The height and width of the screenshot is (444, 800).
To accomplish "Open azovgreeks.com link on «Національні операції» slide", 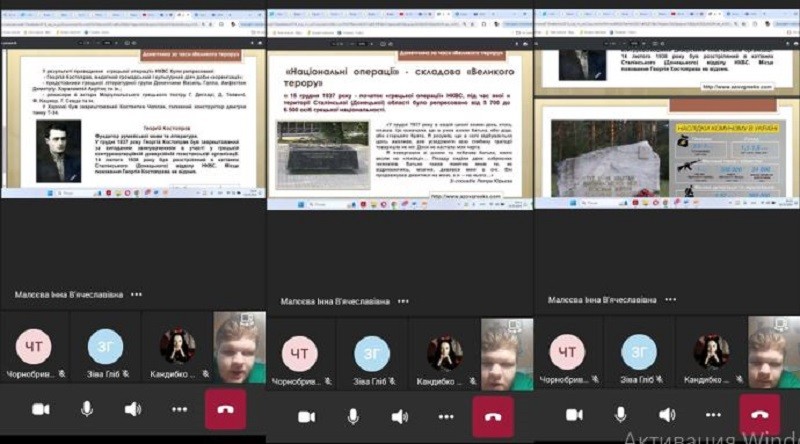I will coord(465,196).
